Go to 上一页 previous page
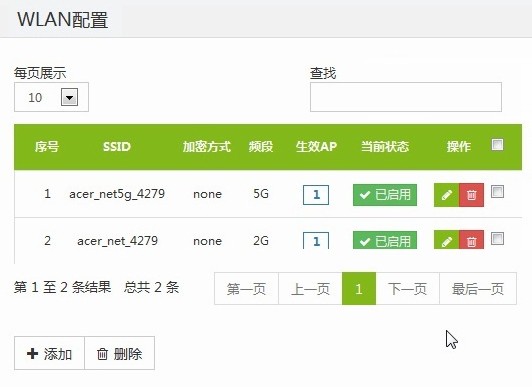The height and width of the screenshot is (387, 532). [310, 289]
